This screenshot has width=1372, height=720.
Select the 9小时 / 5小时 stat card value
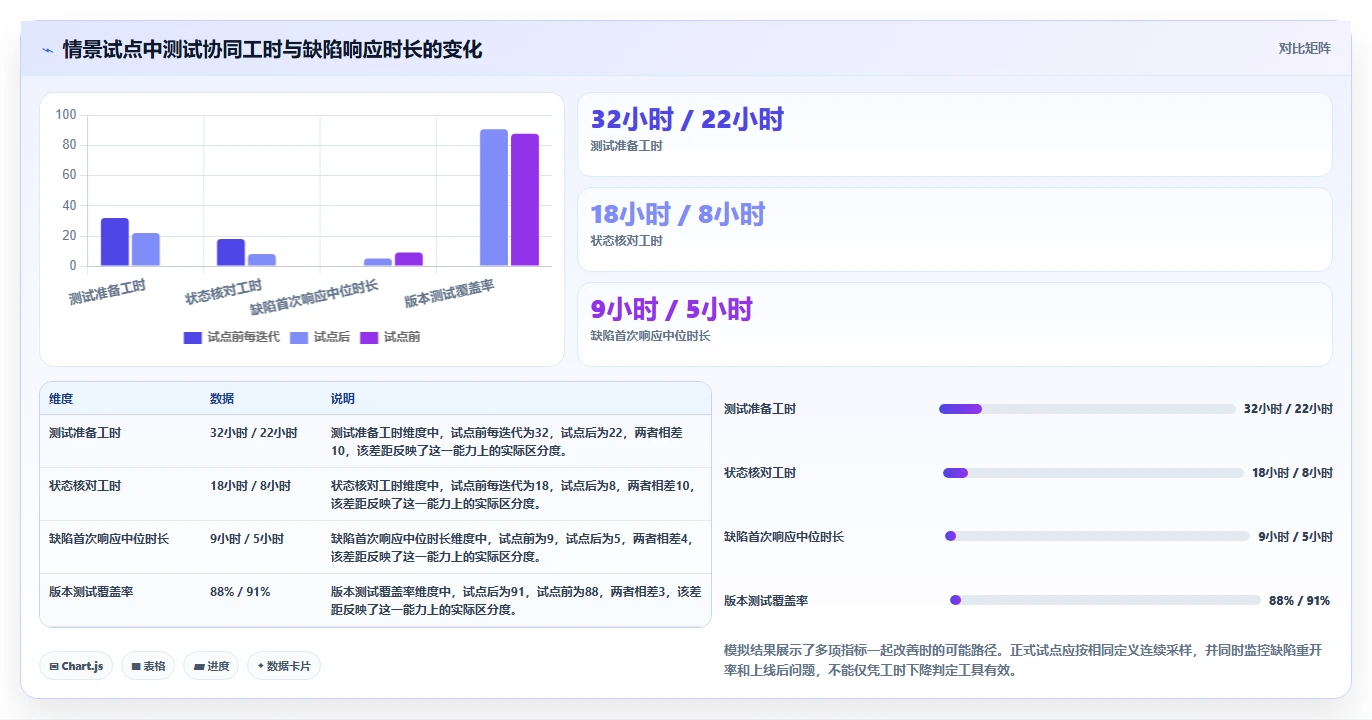(671, 310)
